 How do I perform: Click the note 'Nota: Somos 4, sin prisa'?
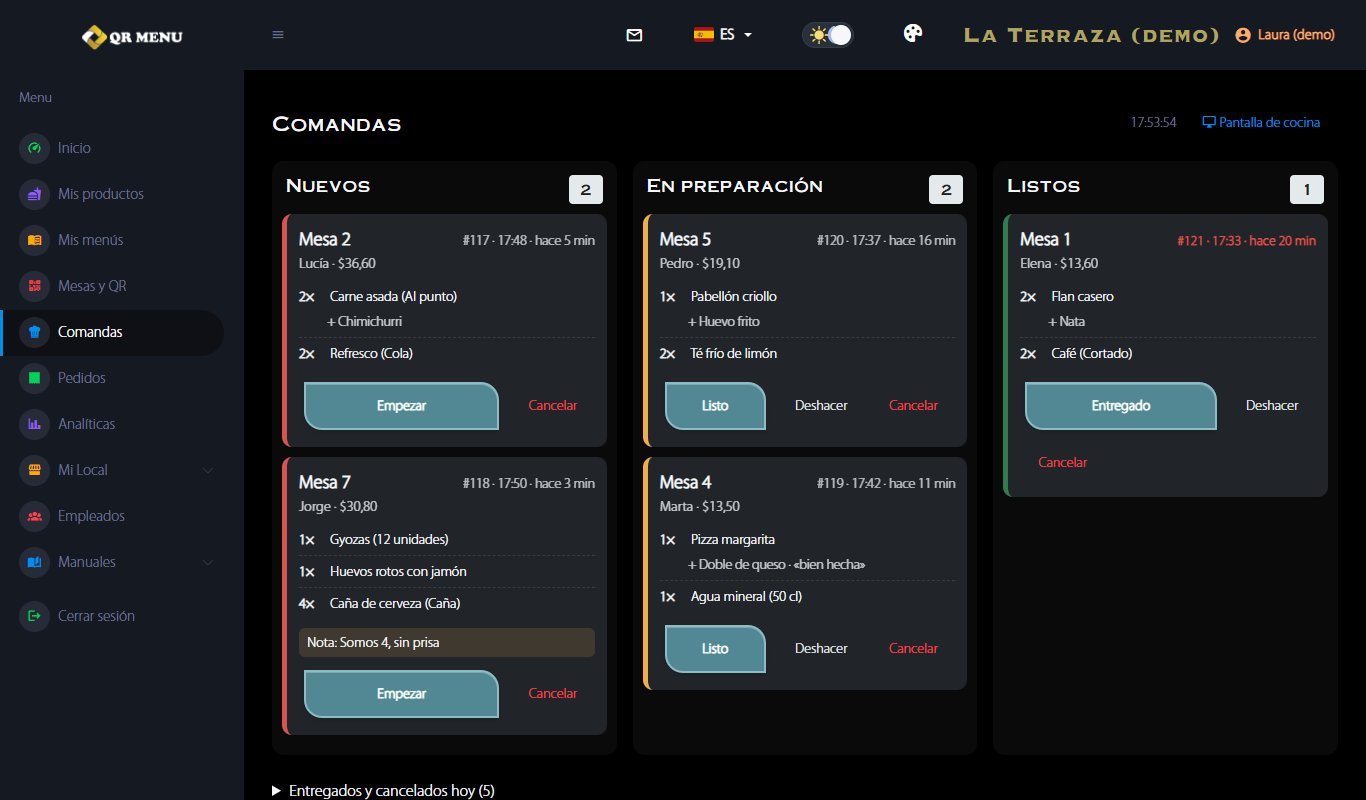pyautogui.click(x=447, y=643)
